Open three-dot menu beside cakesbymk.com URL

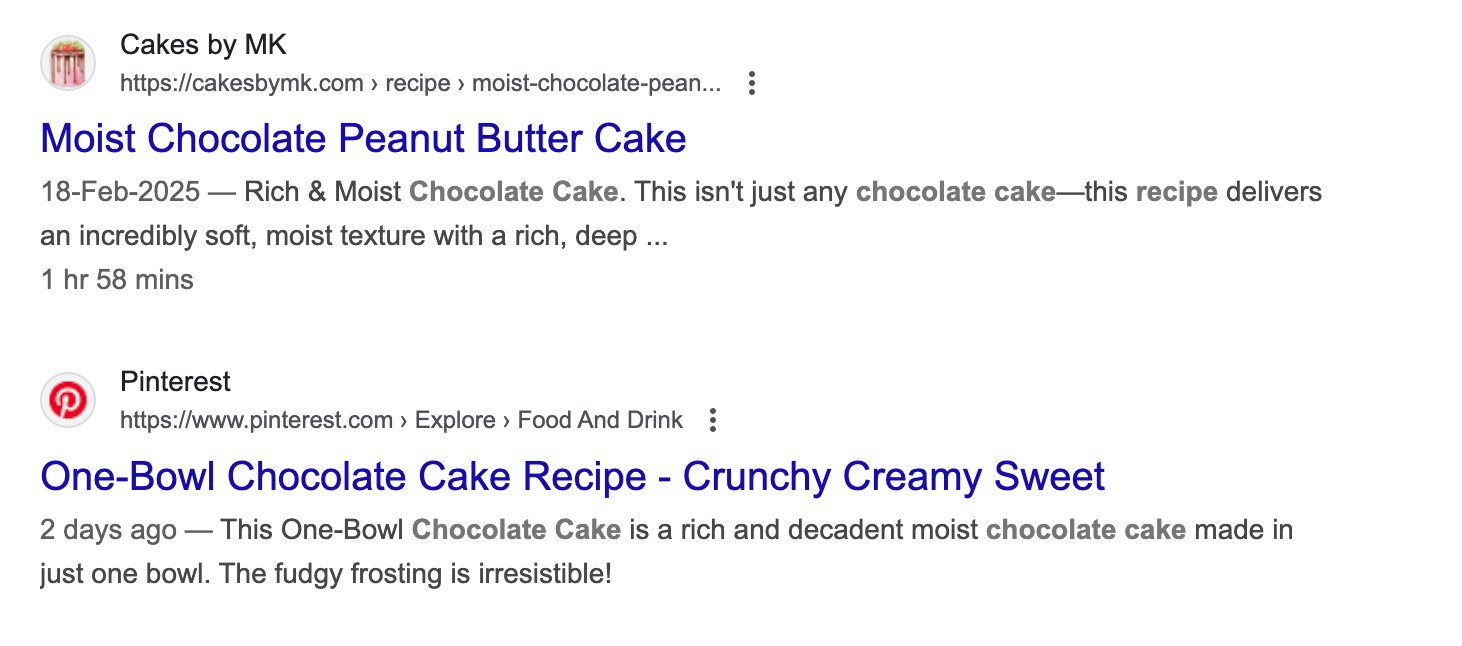(x=752, y=84)
